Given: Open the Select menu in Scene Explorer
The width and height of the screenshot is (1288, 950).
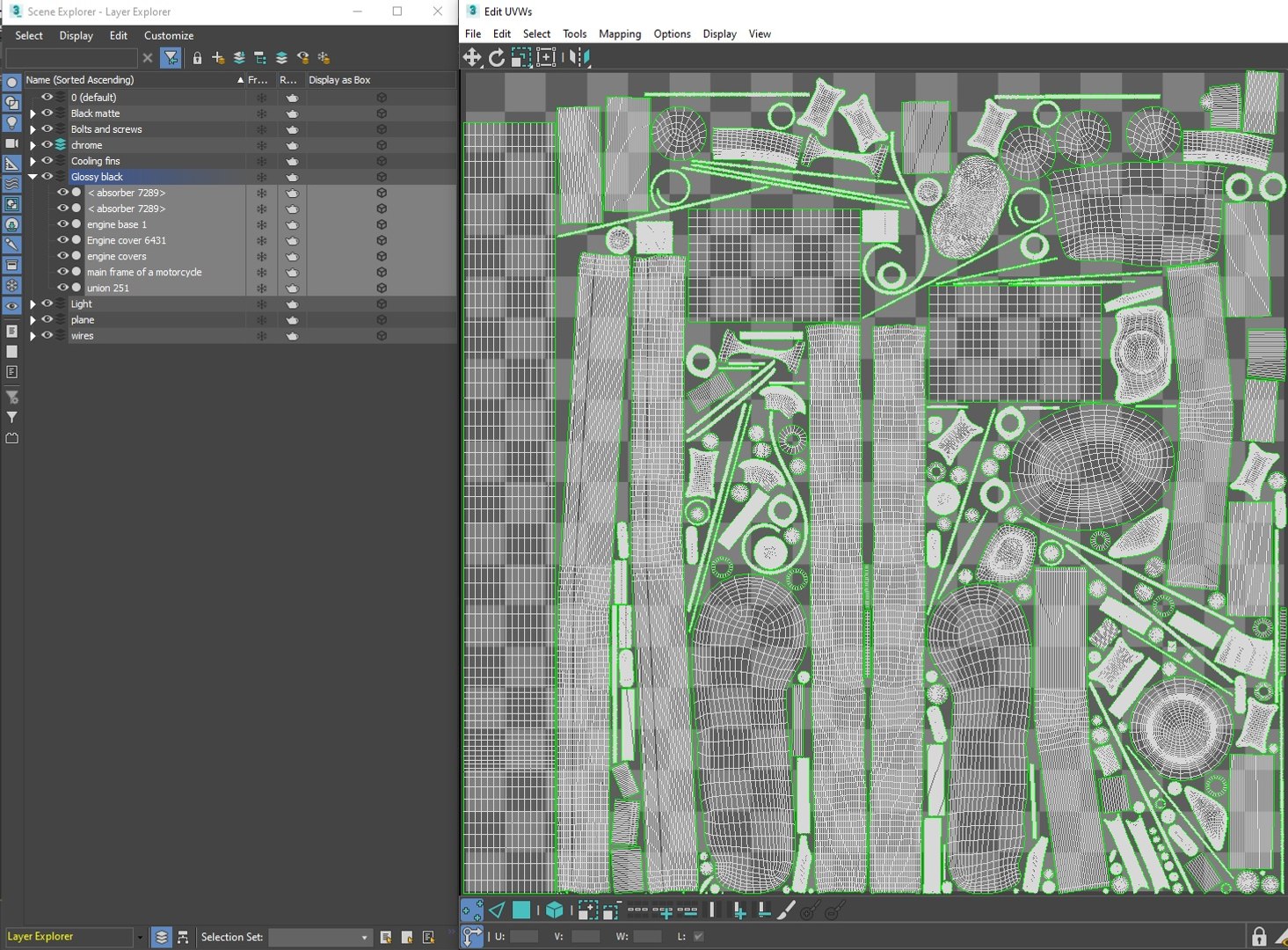Looking at the screenshot, I should coord(29,35).
